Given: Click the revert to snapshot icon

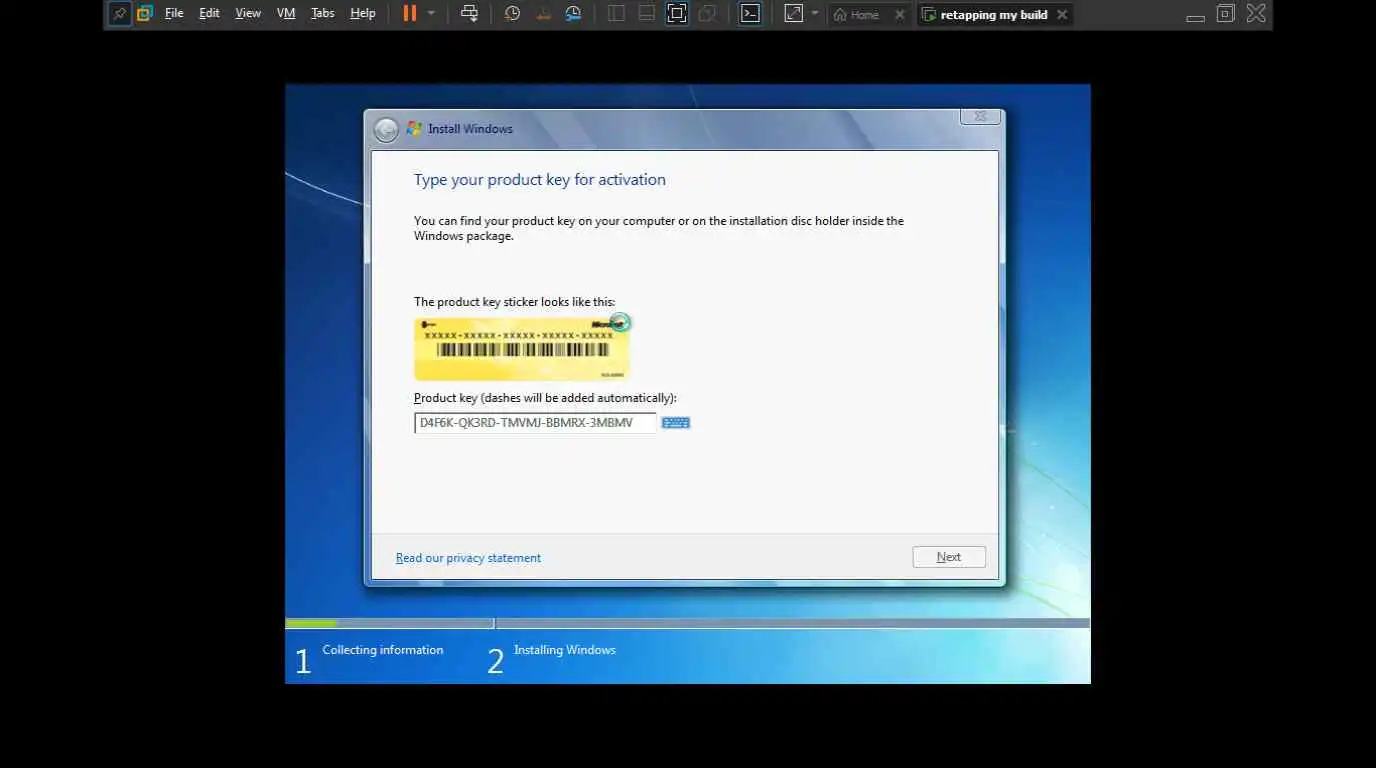Looking at the screenshot, I should pyautogui.click(x=543, y=14).
